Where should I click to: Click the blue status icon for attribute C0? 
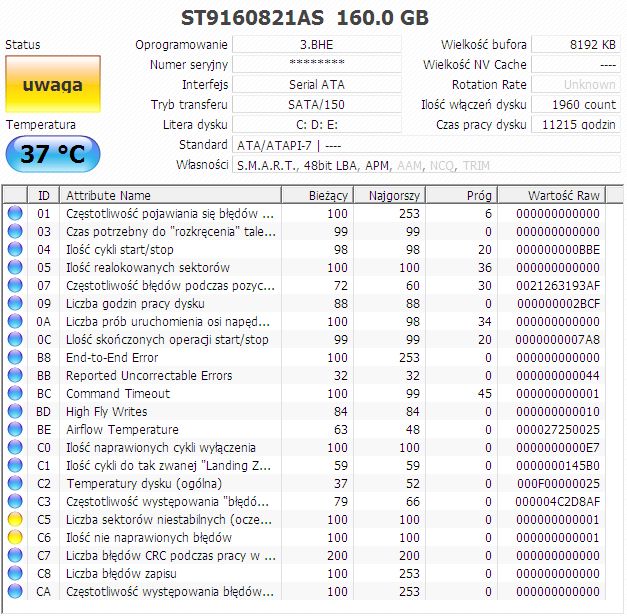pyautogui.click(x=15, y=447)
